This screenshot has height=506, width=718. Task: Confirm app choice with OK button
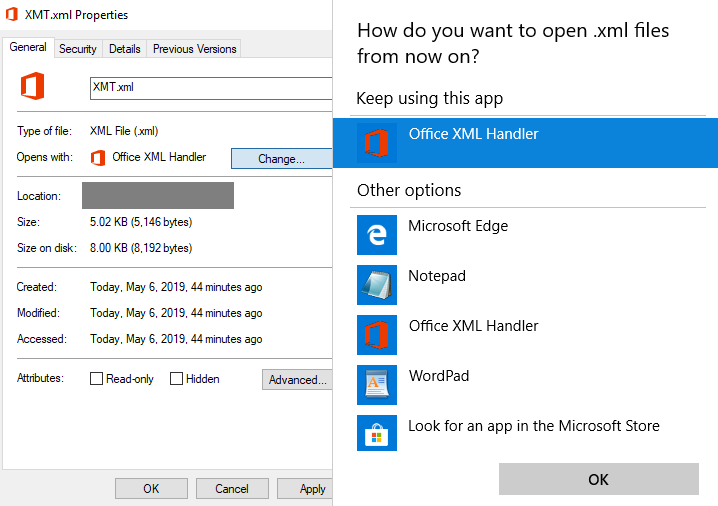point(598,479)
